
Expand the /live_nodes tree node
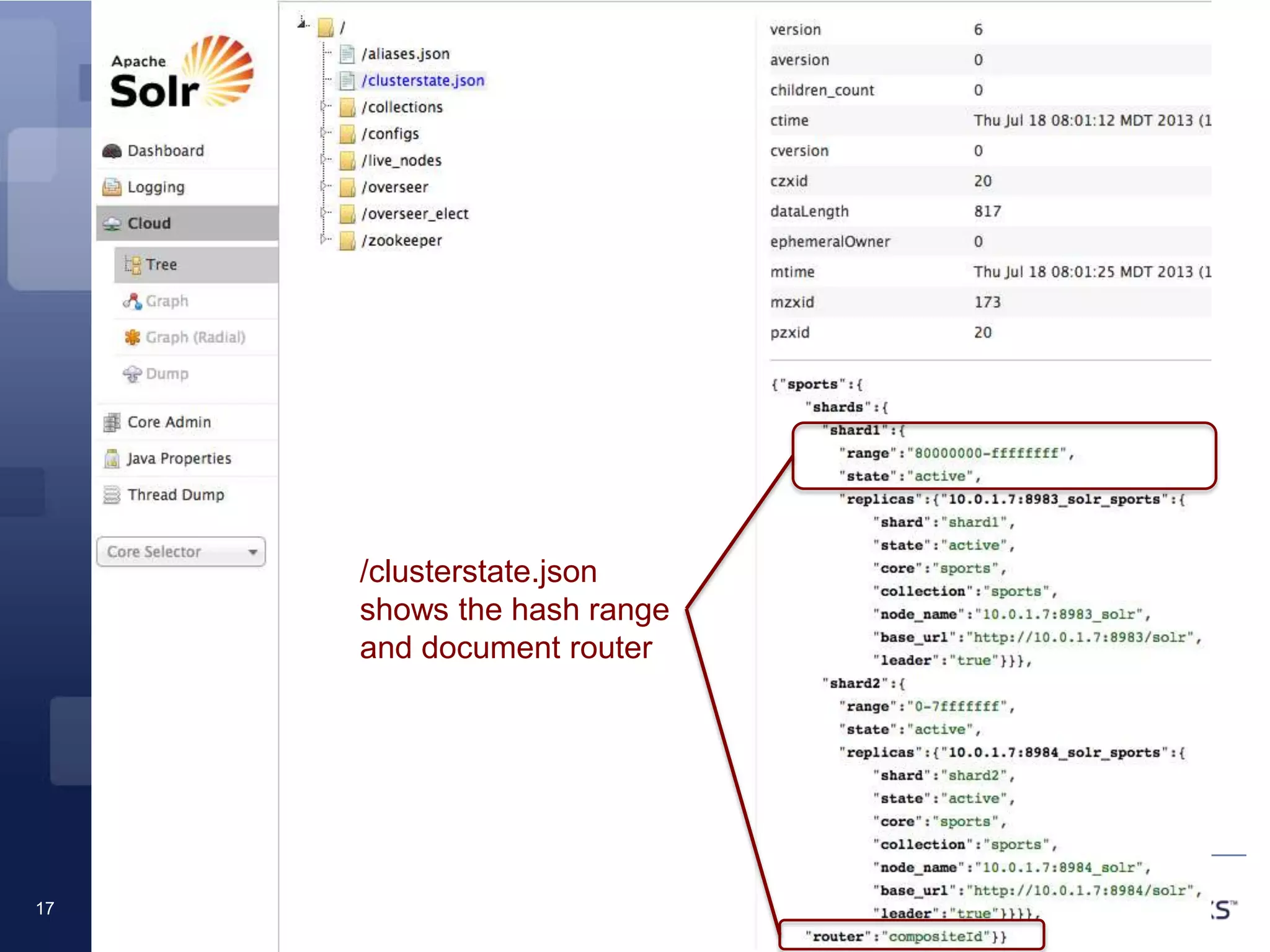[323, 159]
